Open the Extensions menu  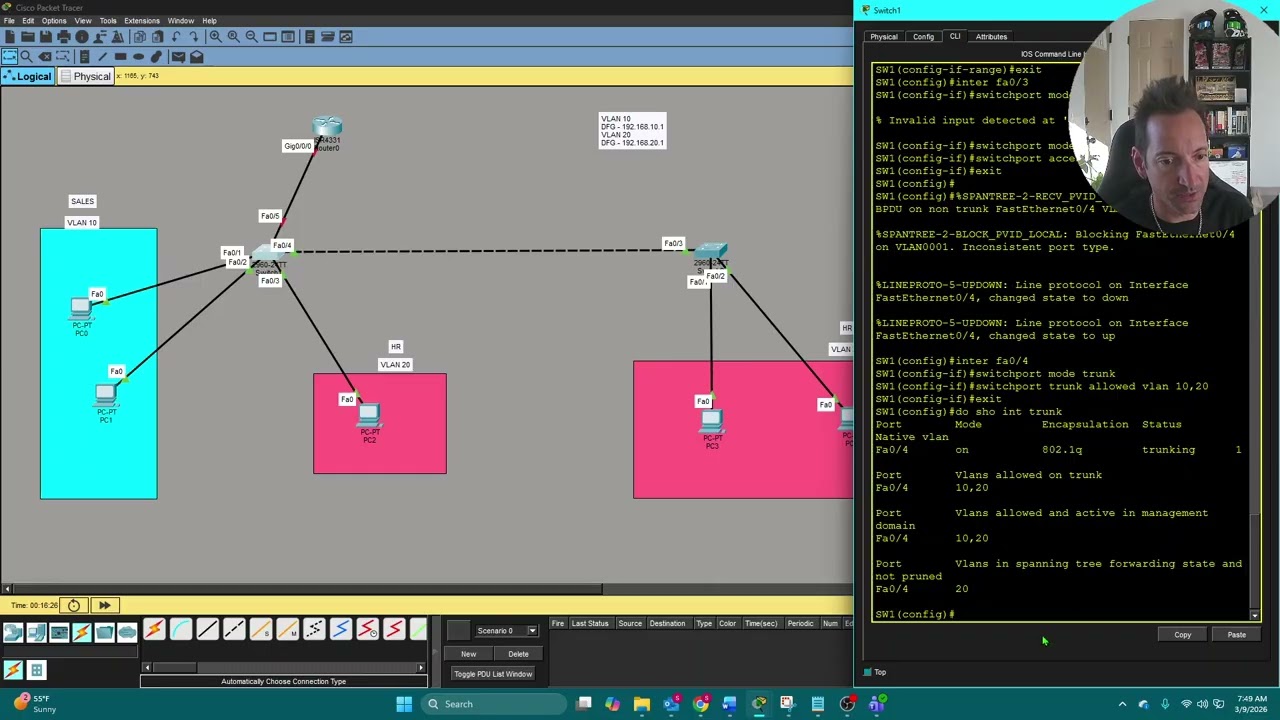[x=142, y=21]
